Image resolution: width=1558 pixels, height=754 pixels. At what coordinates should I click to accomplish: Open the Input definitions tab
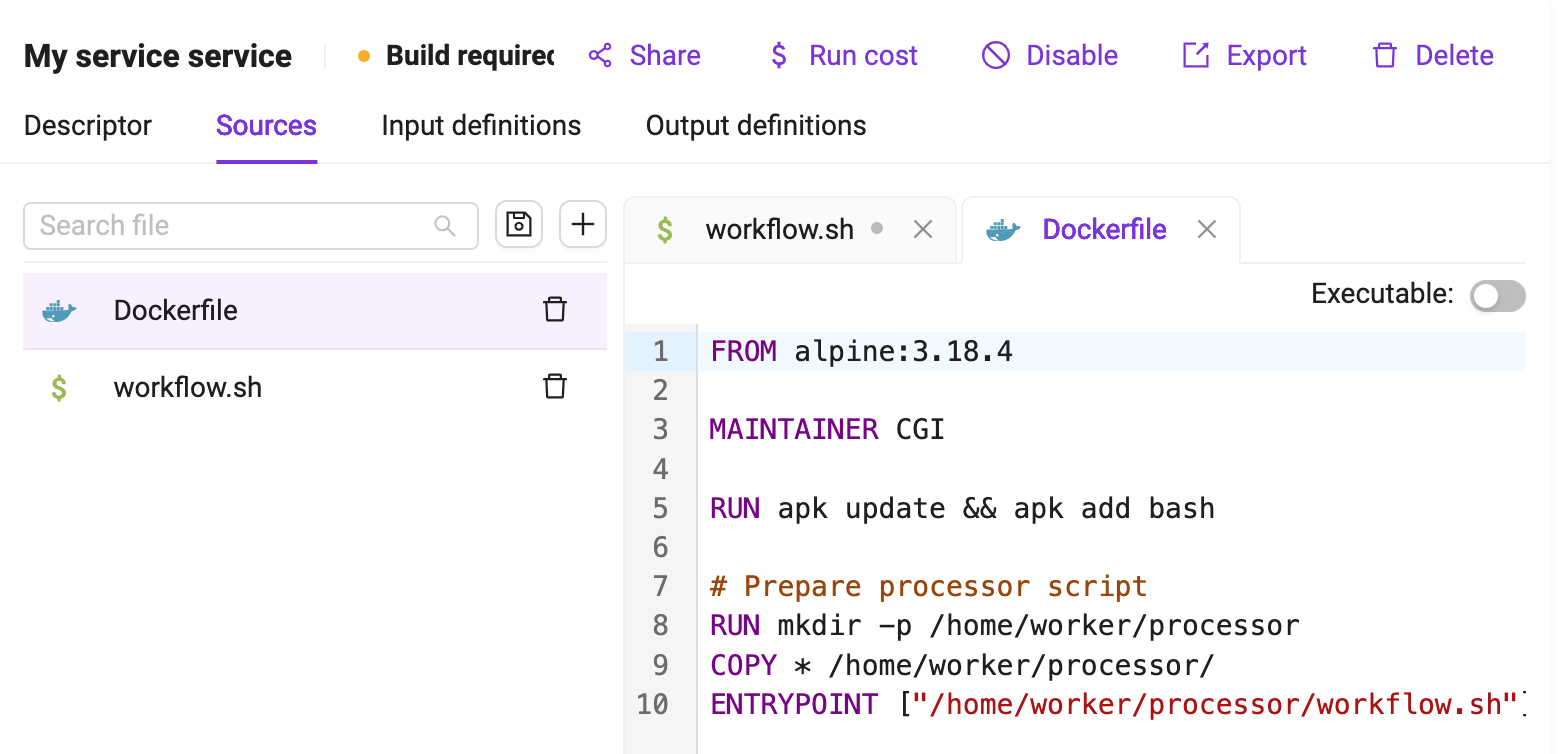coord(481,126)
